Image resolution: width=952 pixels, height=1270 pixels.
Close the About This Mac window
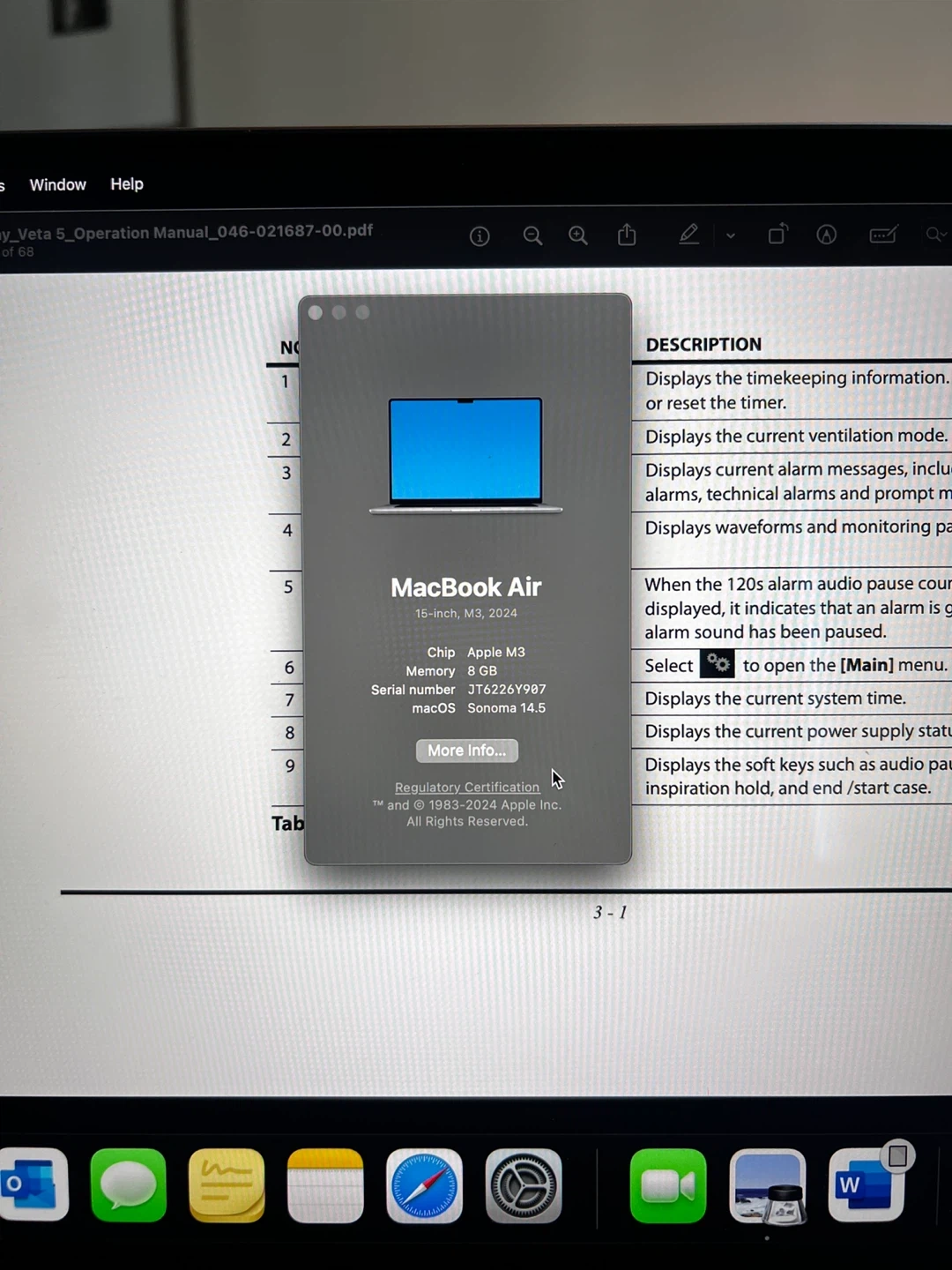pyautogui.click(x=316, y=312)
